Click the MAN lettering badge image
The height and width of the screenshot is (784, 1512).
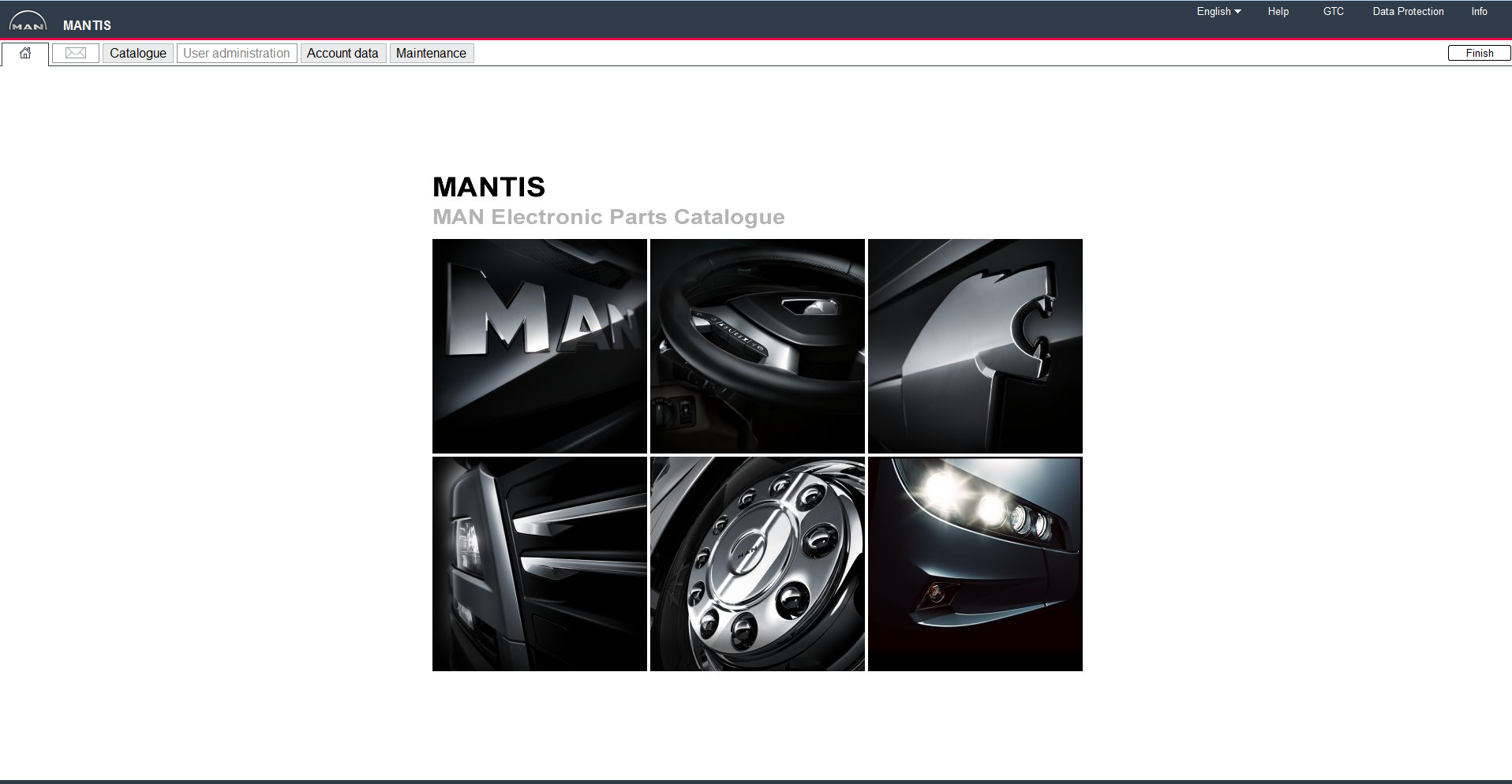pos(540,346)
